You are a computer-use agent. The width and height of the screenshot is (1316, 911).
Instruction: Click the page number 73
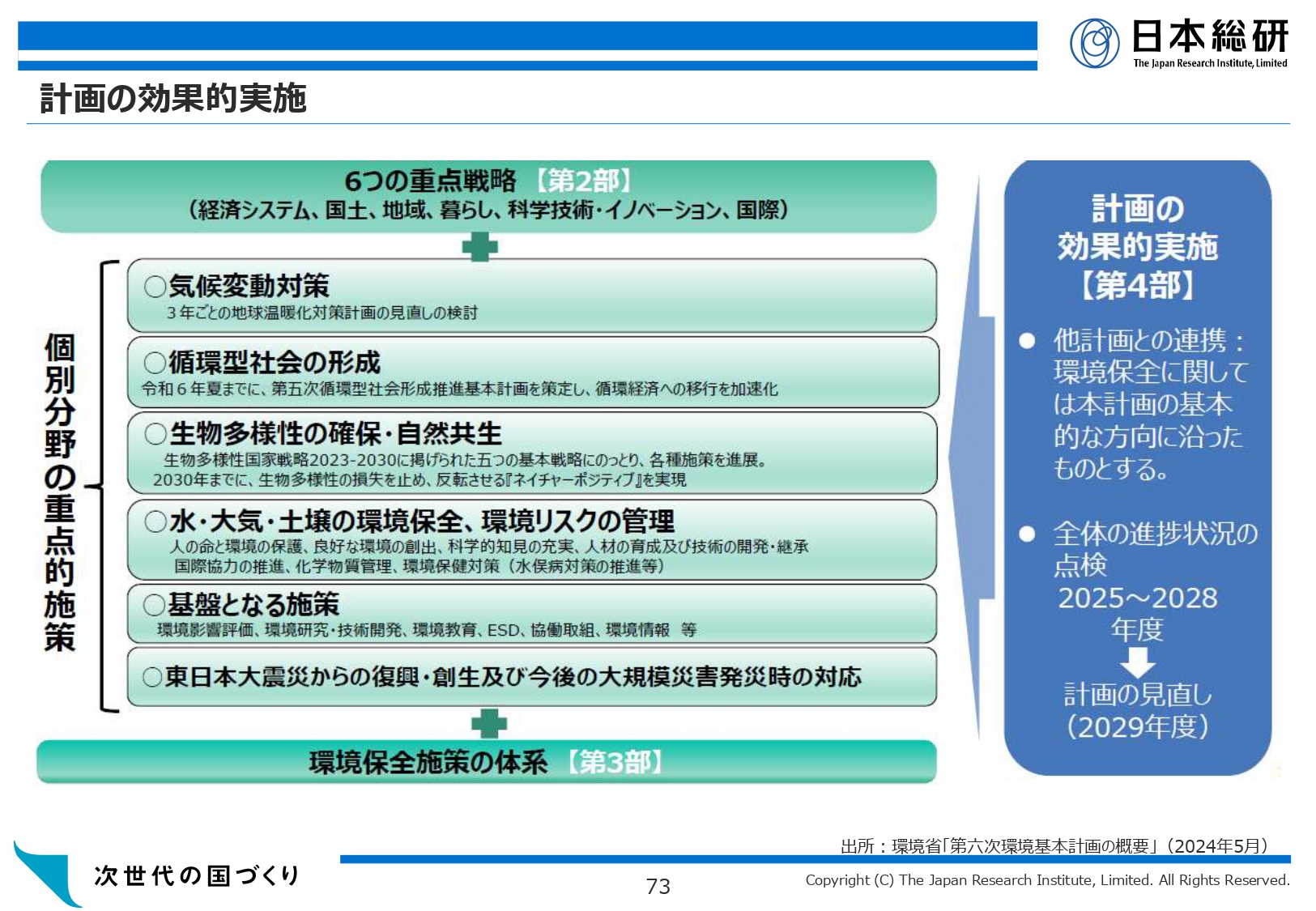[658, 887]
